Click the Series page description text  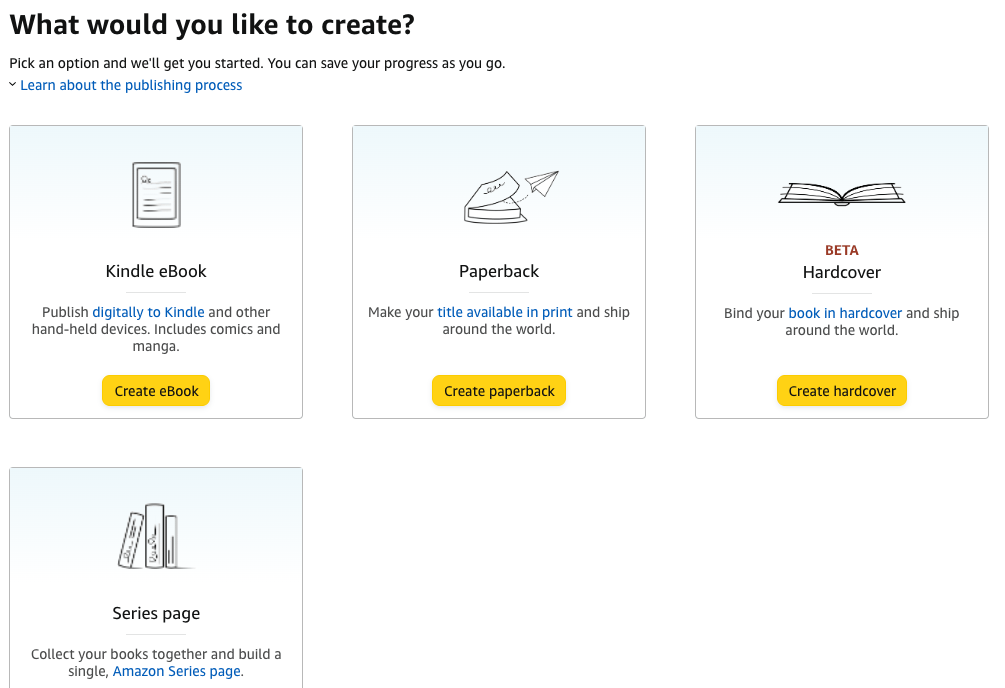156,663
